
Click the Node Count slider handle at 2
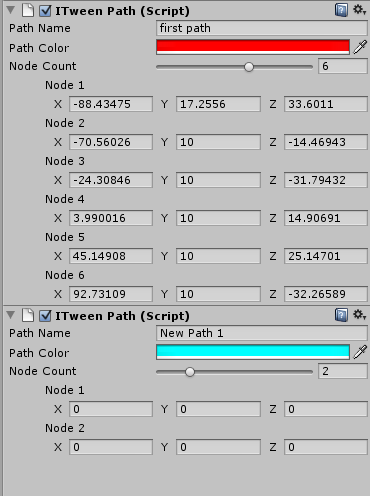pos(190,372)
